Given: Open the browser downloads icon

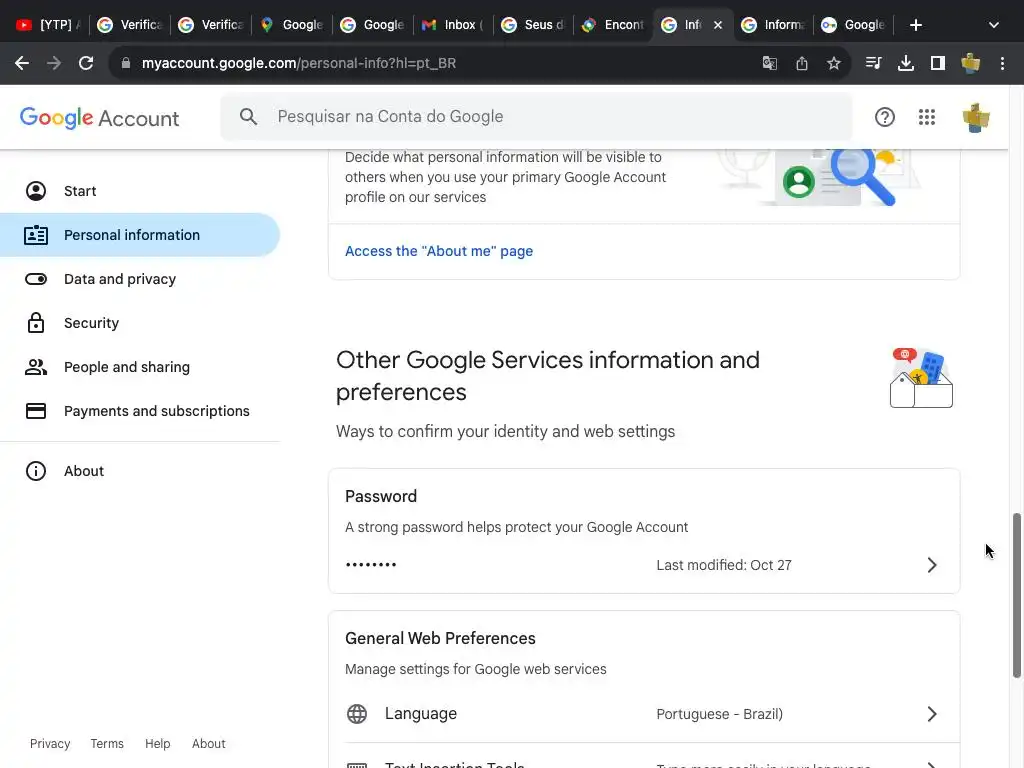Looking at the screenshot, I should [x=906, y=63].
